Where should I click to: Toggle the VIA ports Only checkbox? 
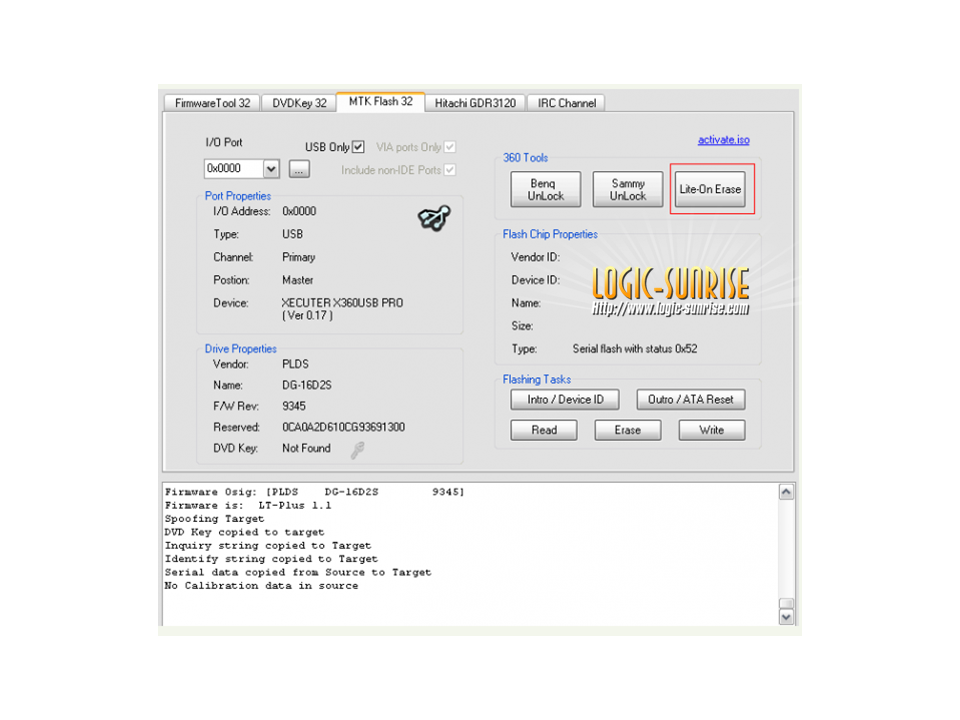pyautogui.click(x=450, y=147)
